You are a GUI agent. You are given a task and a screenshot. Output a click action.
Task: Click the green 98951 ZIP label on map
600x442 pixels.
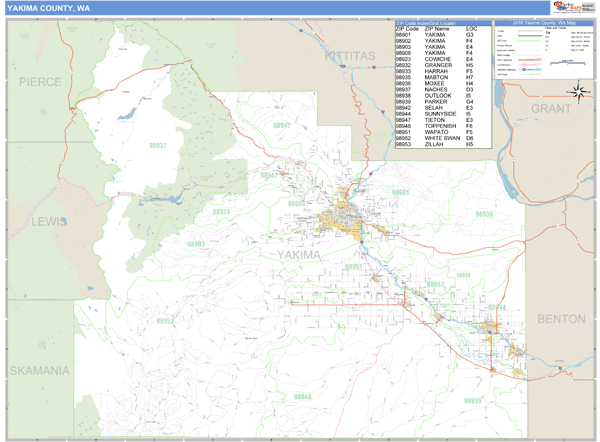click(x=354, y=267)
